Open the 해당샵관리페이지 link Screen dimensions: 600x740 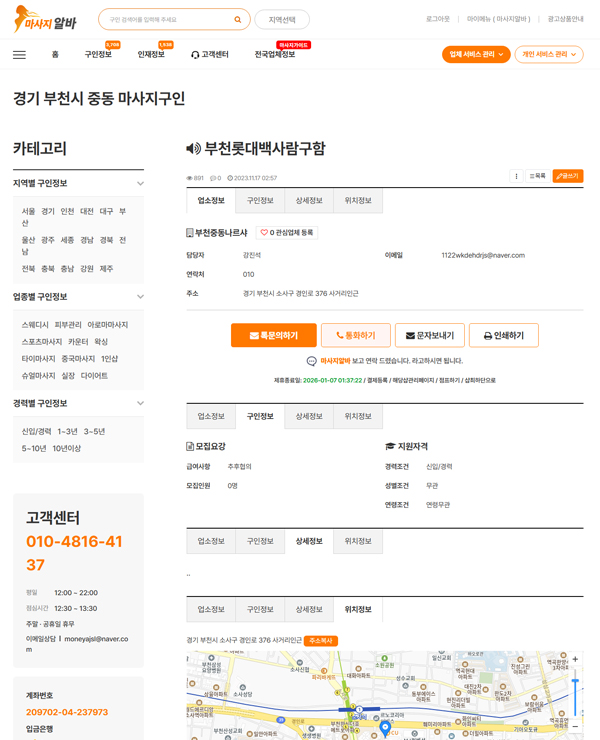pos(414,380)
